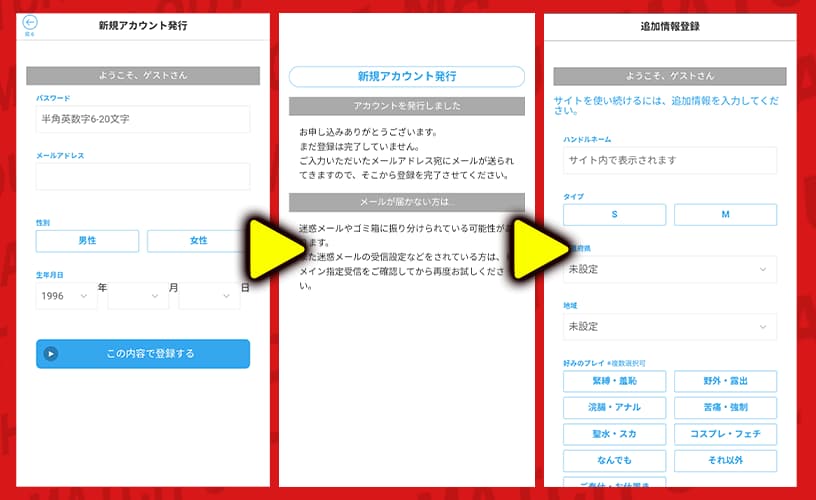Click in the パスワード input field
The height and width of the screenshot is (500, 816).
coord(143,119)
